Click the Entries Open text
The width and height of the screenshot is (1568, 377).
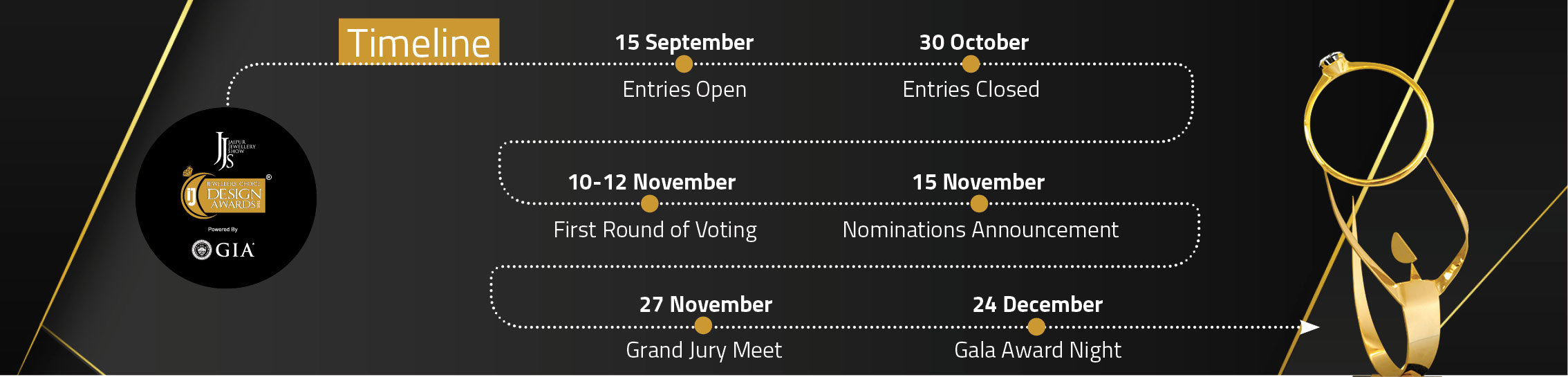click(x=684, y=90)
